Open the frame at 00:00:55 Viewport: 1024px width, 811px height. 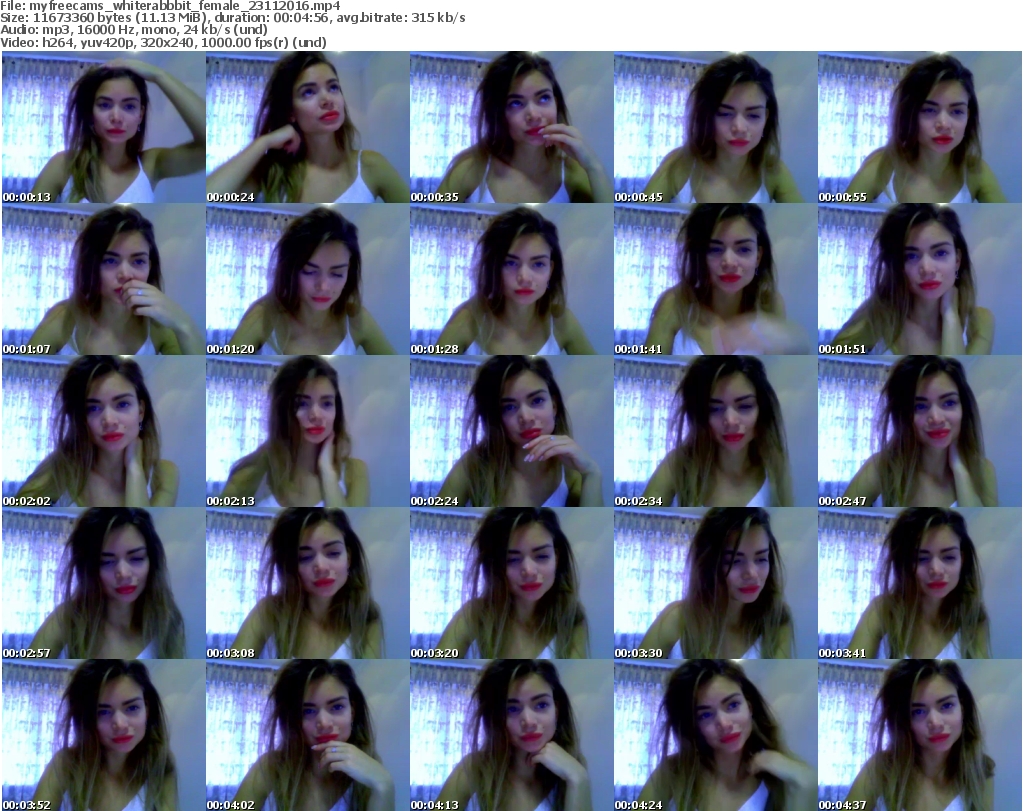click(x=920, y=127)
